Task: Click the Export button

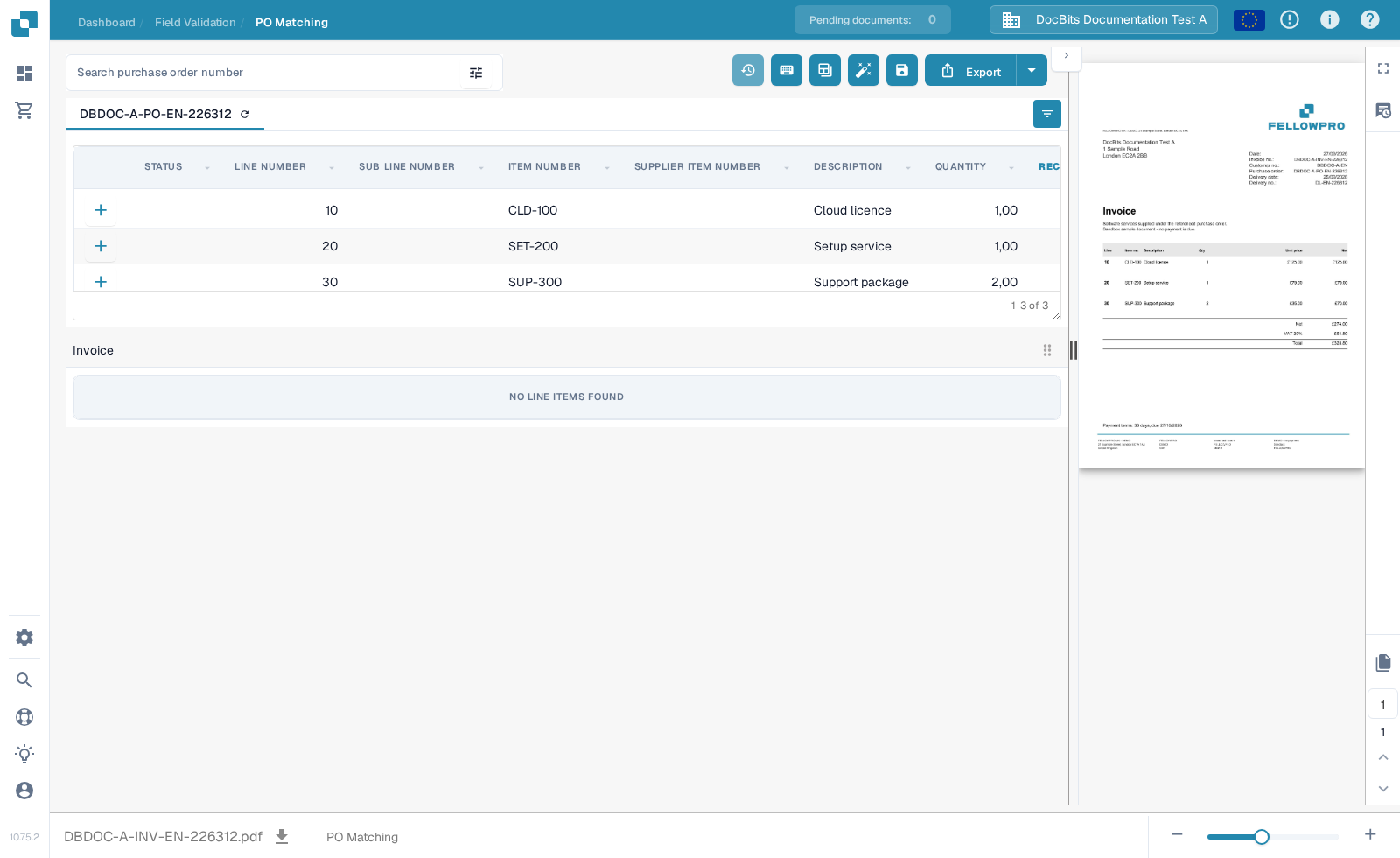Action: click(970, 70)
